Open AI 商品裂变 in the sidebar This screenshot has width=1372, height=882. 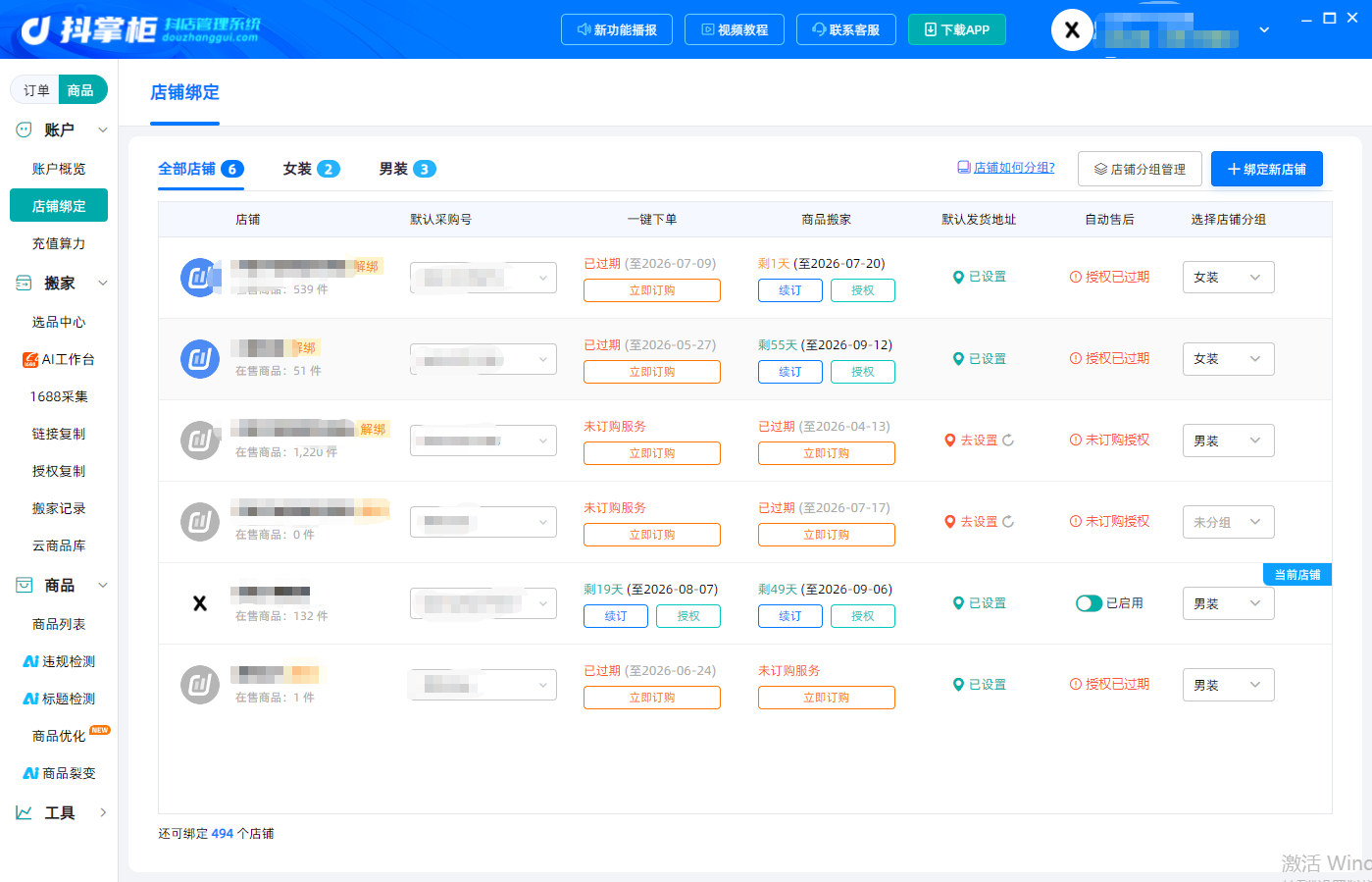(59, 773)
